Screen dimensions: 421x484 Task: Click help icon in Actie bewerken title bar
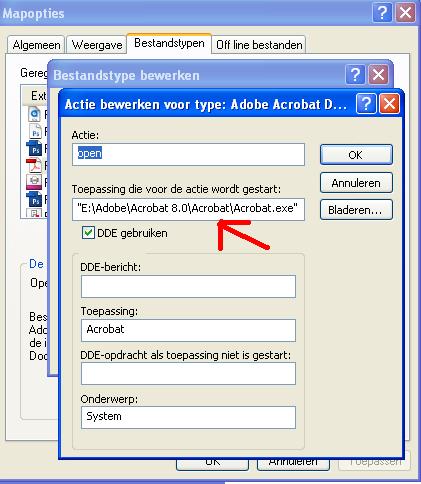(366, 104)
